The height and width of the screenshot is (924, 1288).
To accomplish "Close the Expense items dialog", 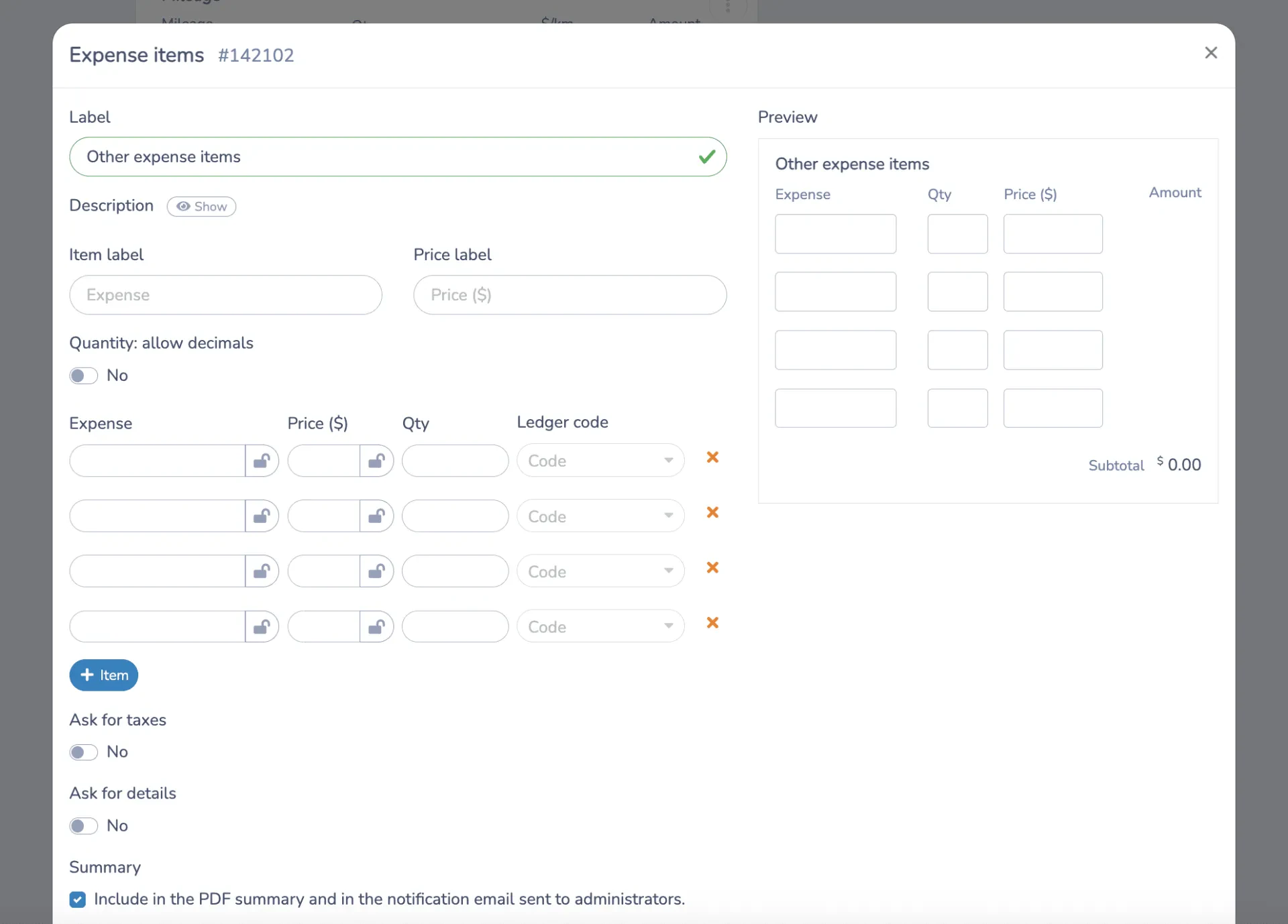I will (x=1211, y=53).
